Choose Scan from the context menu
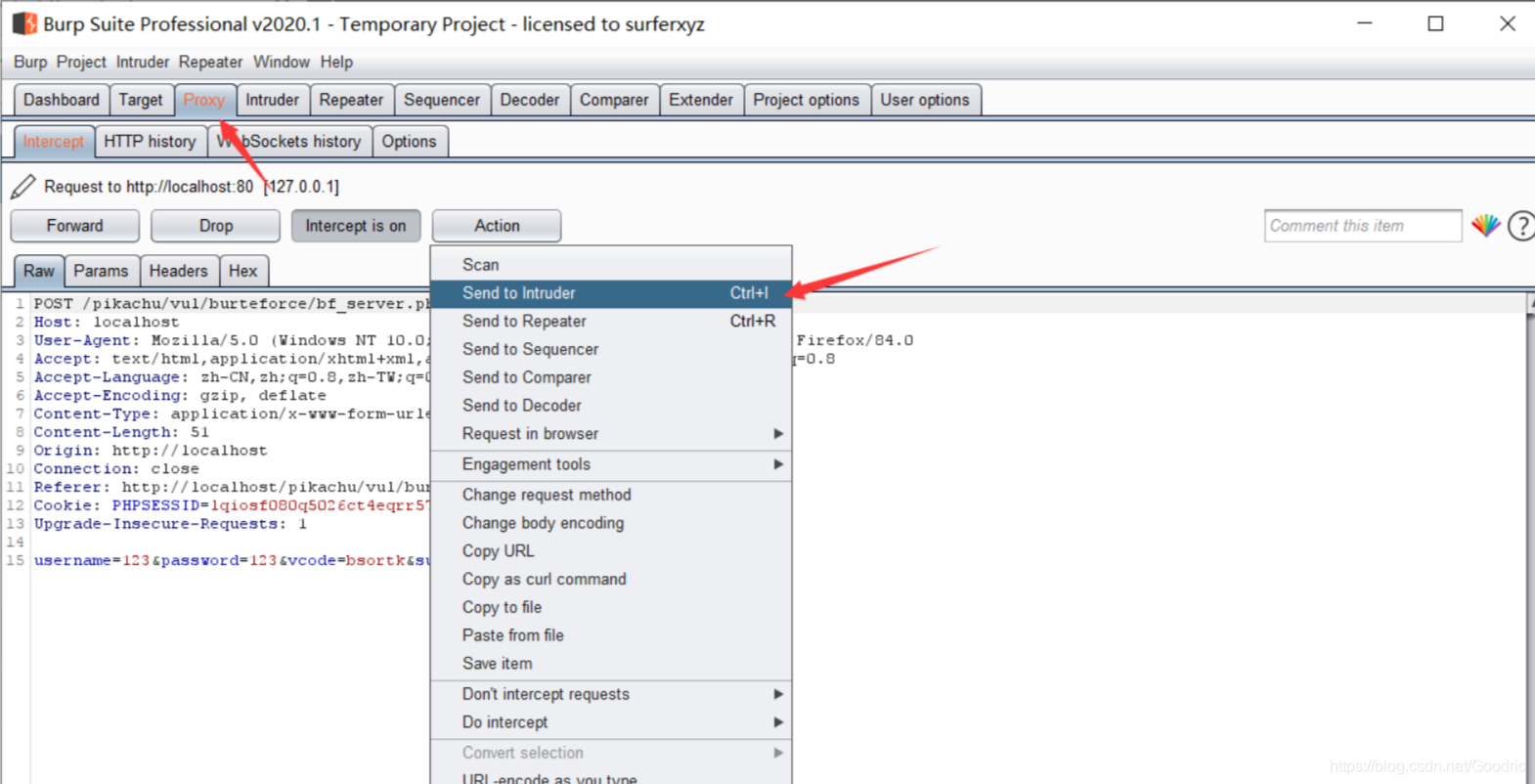 tap(611, 265)
